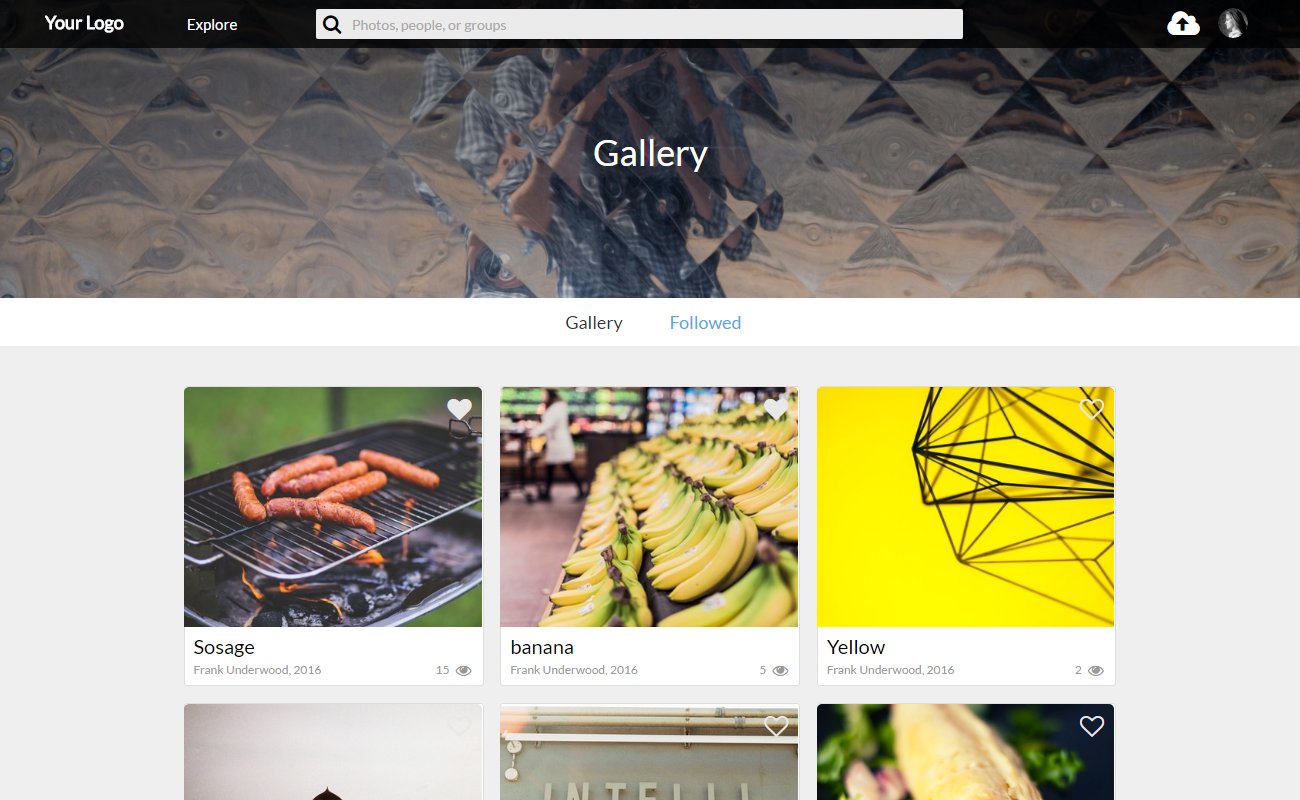Viewport: 1300px width, 800px height.
Task: Click eye views icon under banana
Action: [780, 670]
